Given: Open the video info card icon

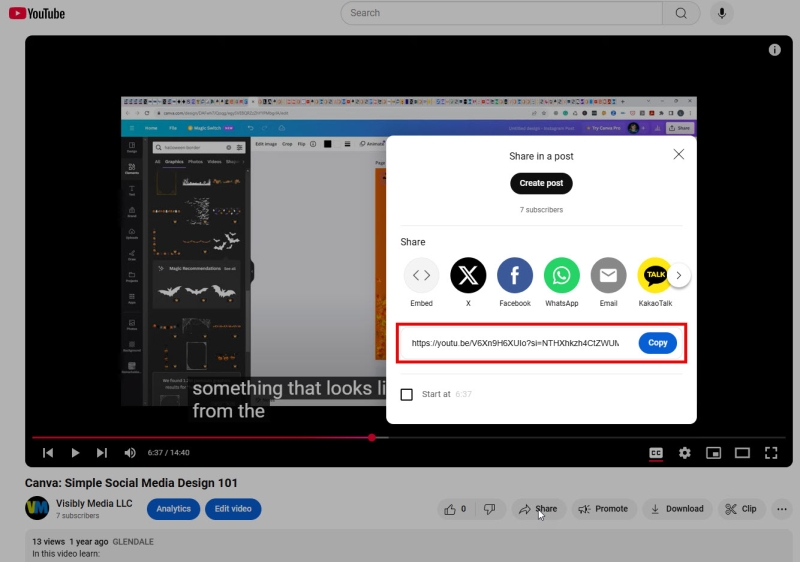Looking at the screenshot, I should [774, 49].
